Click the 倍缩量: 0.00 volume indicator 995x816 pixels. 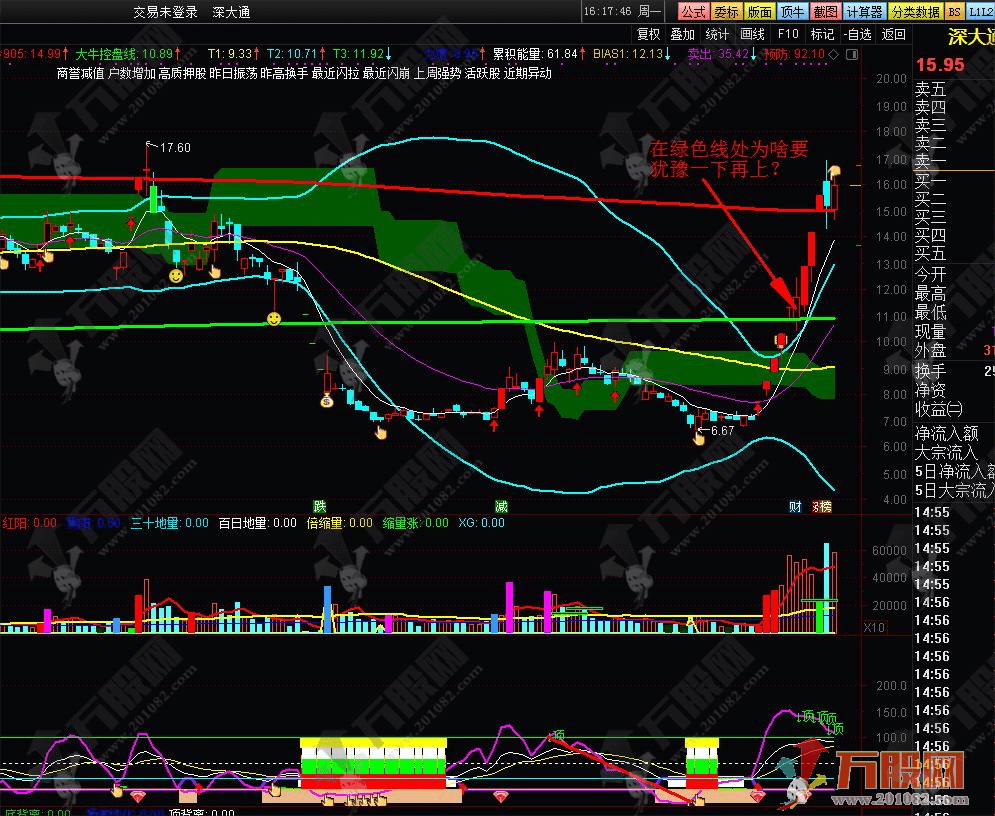coord(339,523)
